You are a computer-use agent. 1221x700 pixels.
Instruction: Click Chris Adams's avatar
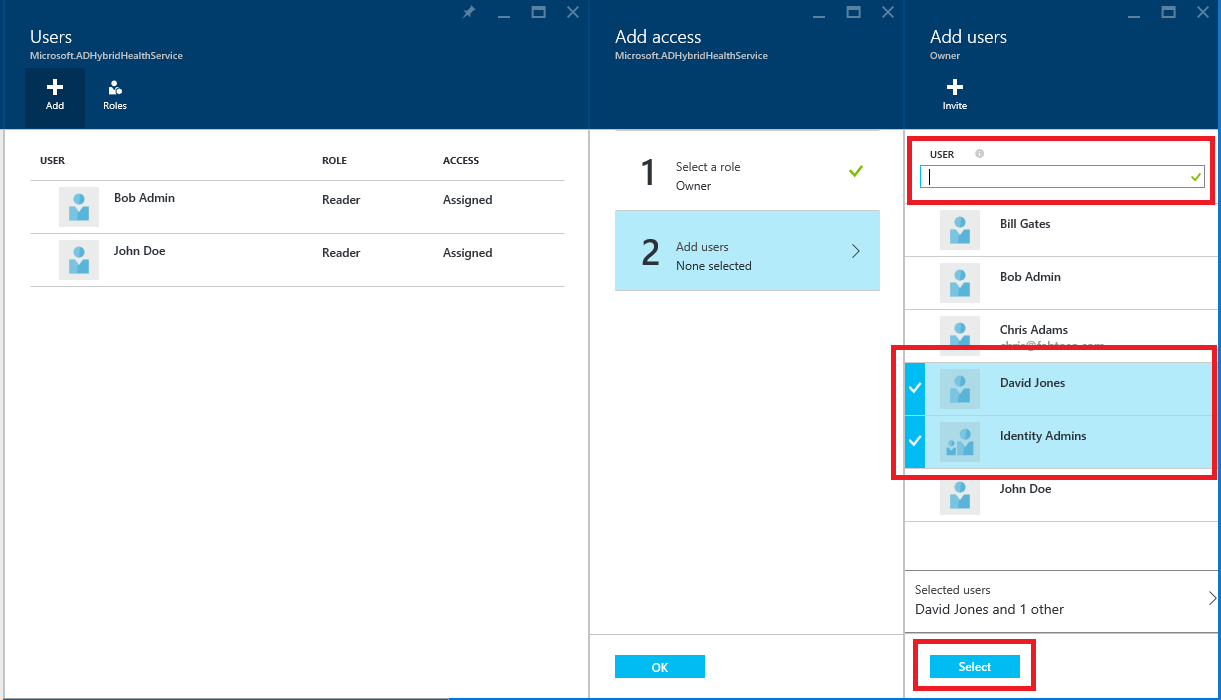click(959, 335)
